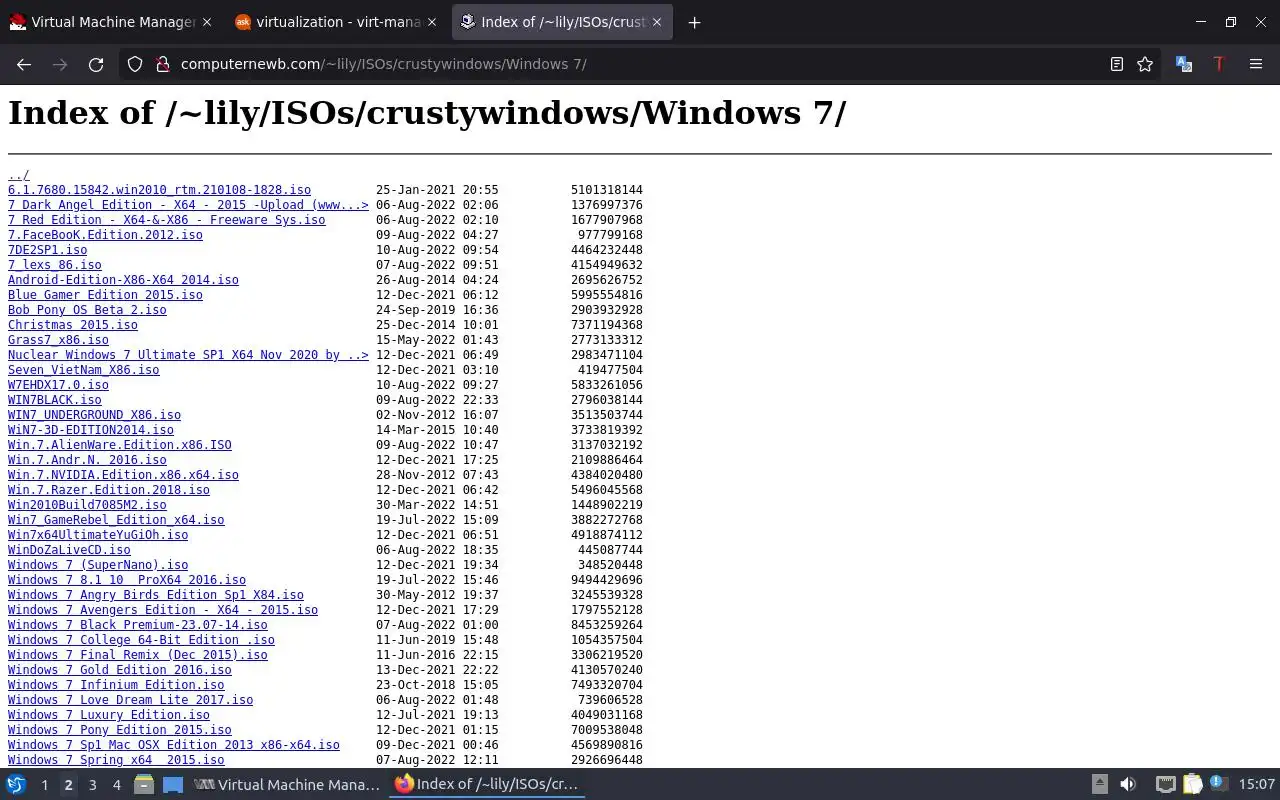
Task: Download 7.FaceBooK.Edition.2012.iso
Action: pos(105,235)
